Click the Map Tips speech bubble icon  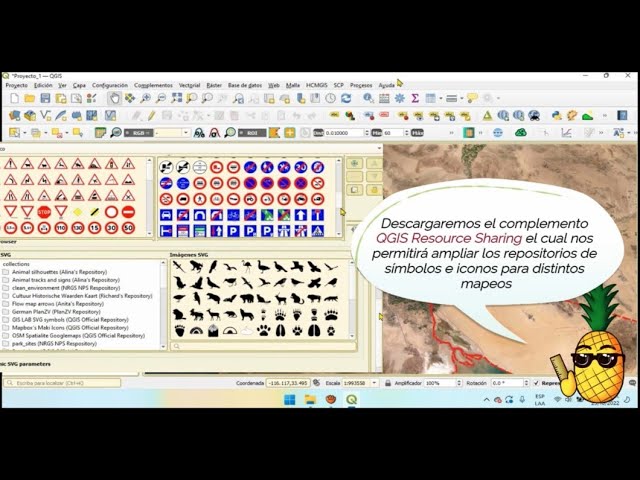tap(472, 98)
